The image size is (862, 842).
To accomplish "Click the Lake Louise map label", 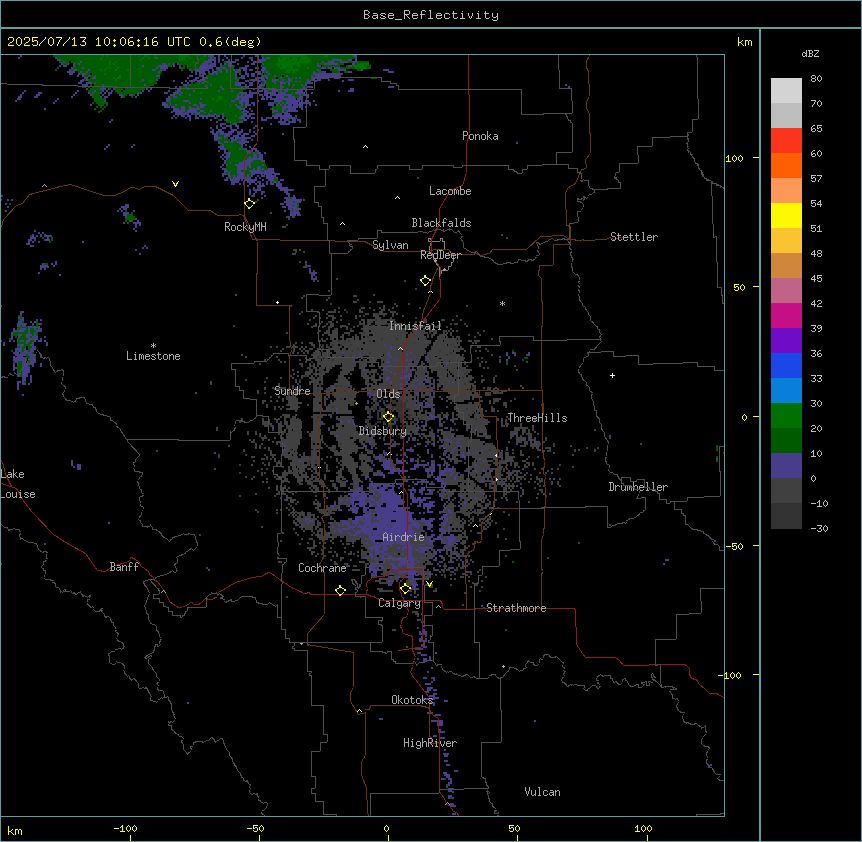I will point(18,484).
